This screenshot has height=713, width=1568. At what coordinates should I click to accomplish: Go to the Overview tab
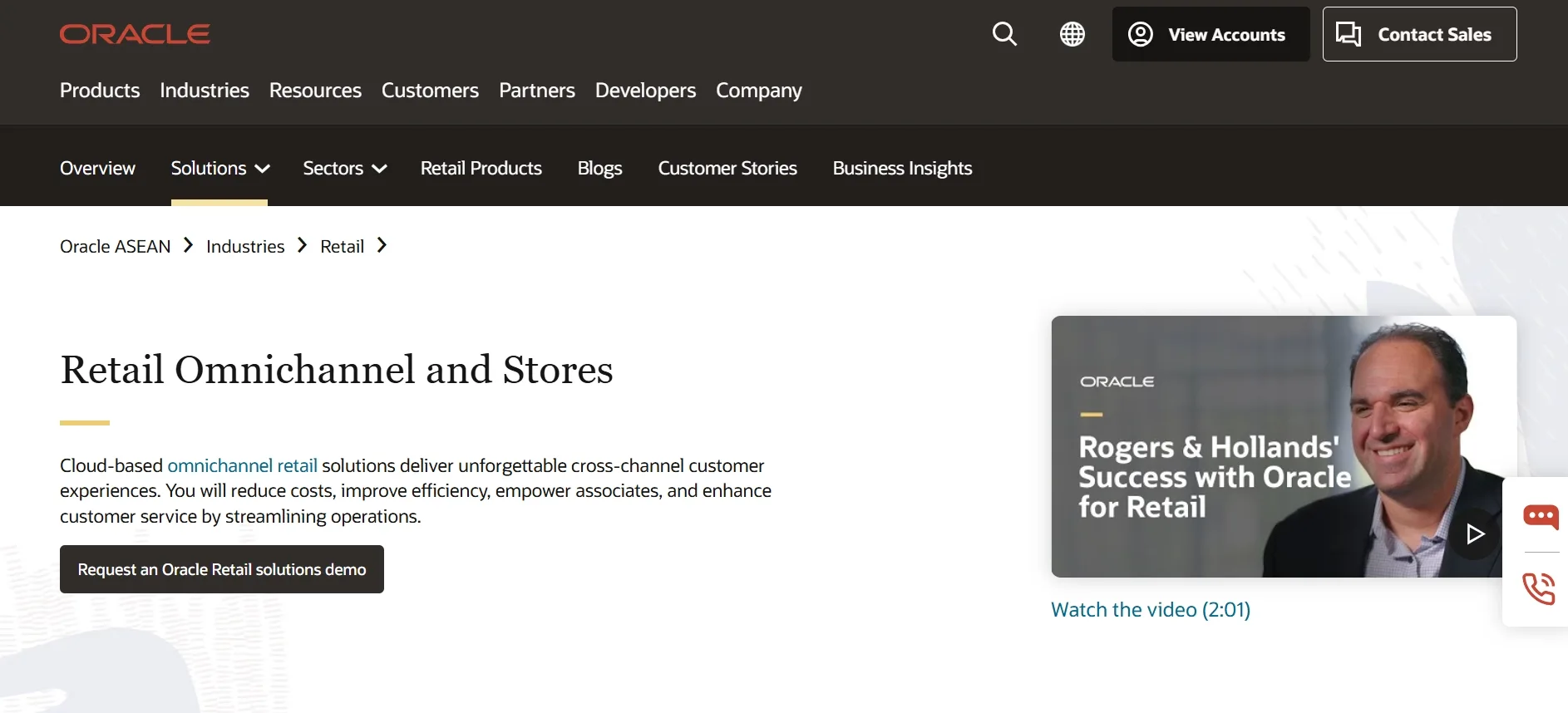click(x=97, y=168)
